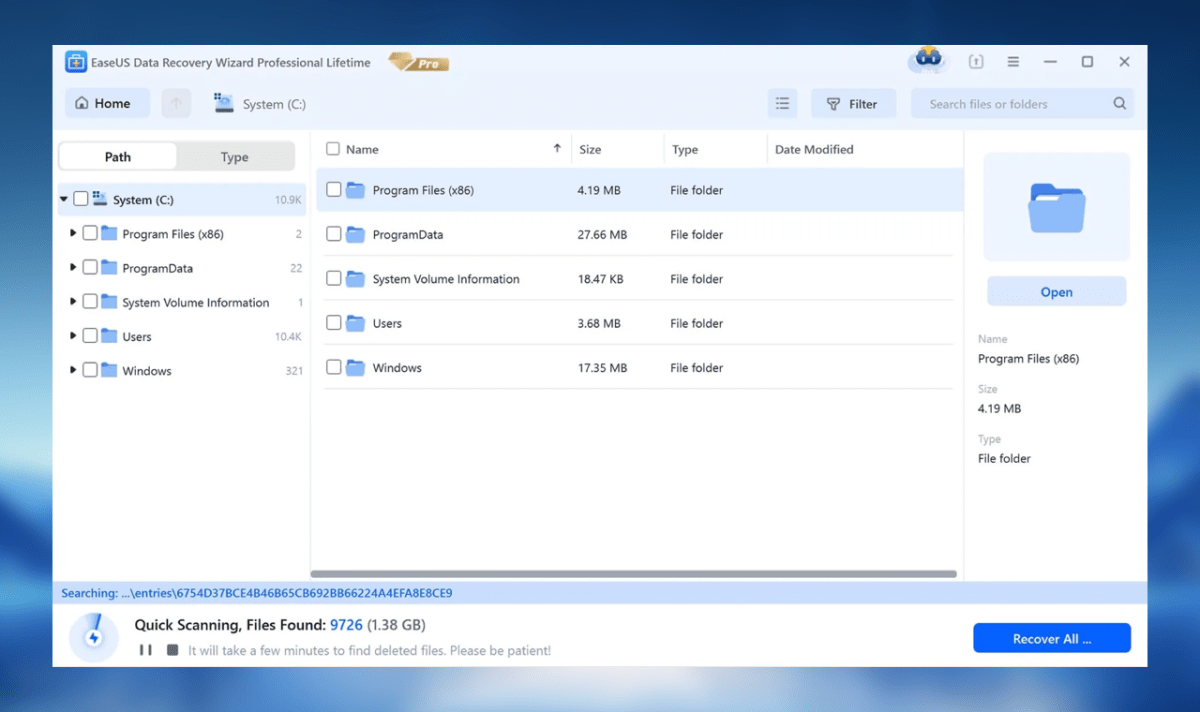Click the Windows row 17.35 MB size
1200x712 pixels.
(602, 368)
